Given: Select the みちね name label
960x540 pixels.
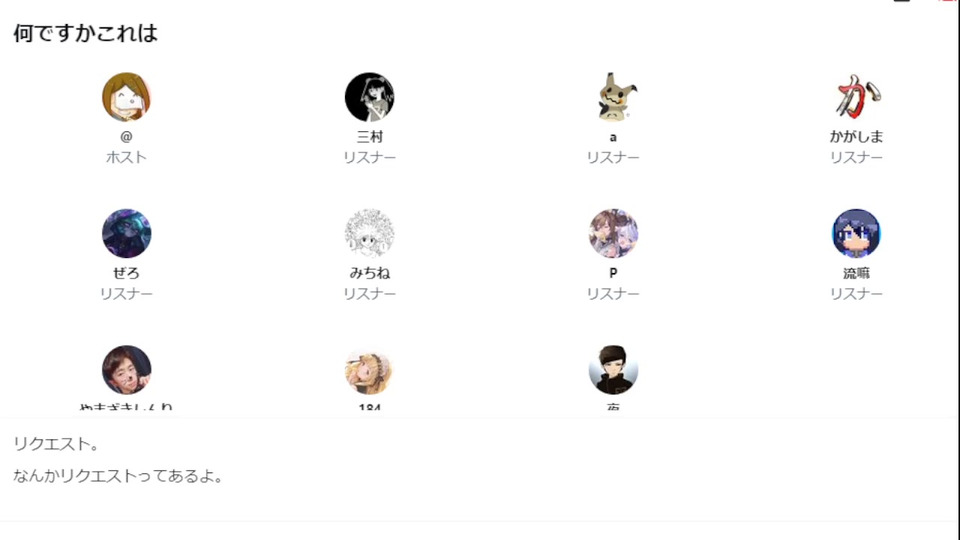Looking at the screenshot, I should tap(369, 273).
